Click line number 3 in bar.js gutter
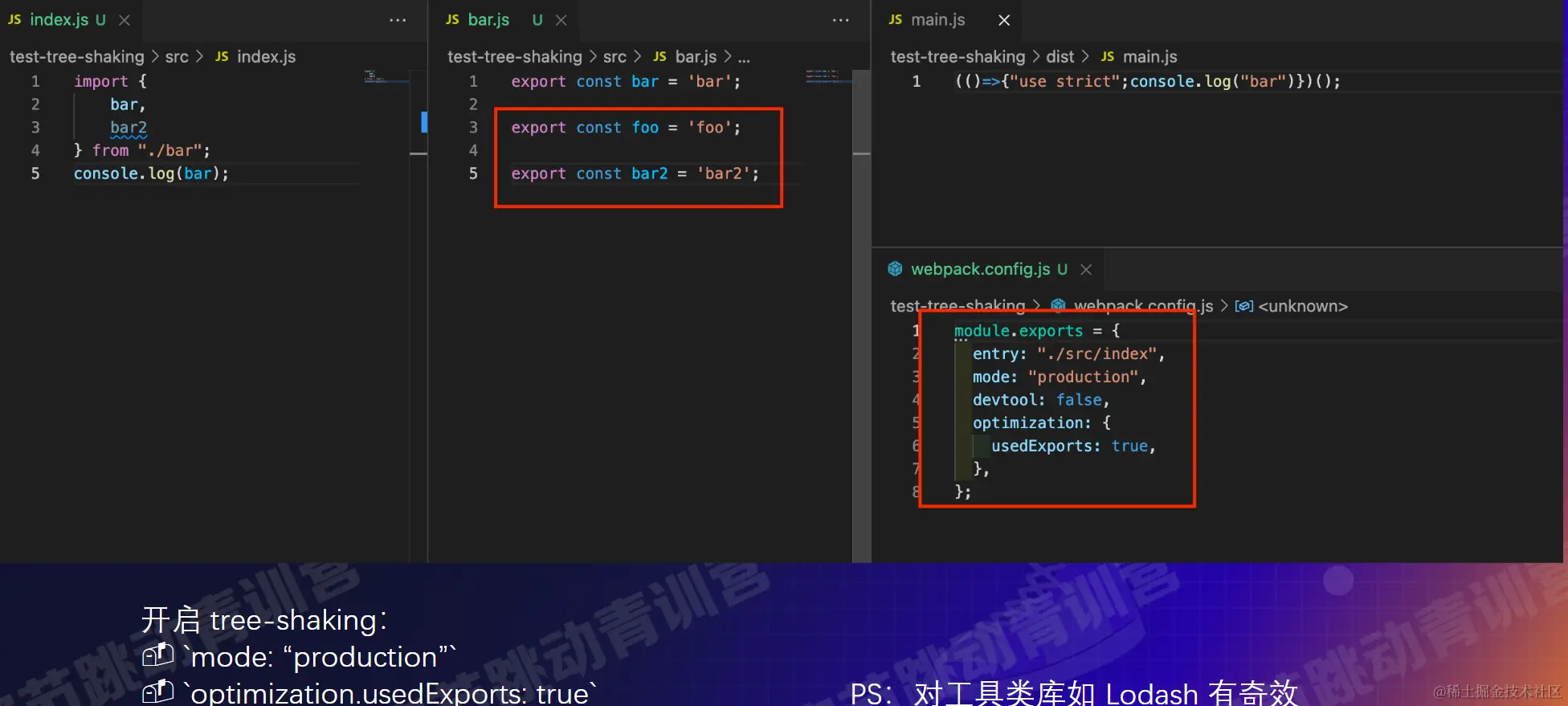 click(x=473, y=128)
